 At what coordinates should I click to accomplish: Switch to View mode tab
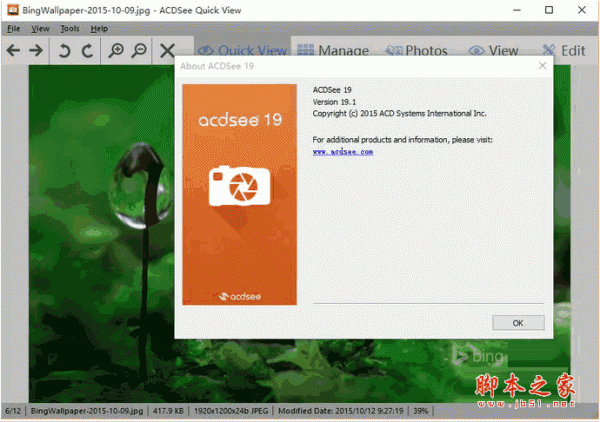coord(494,50)
